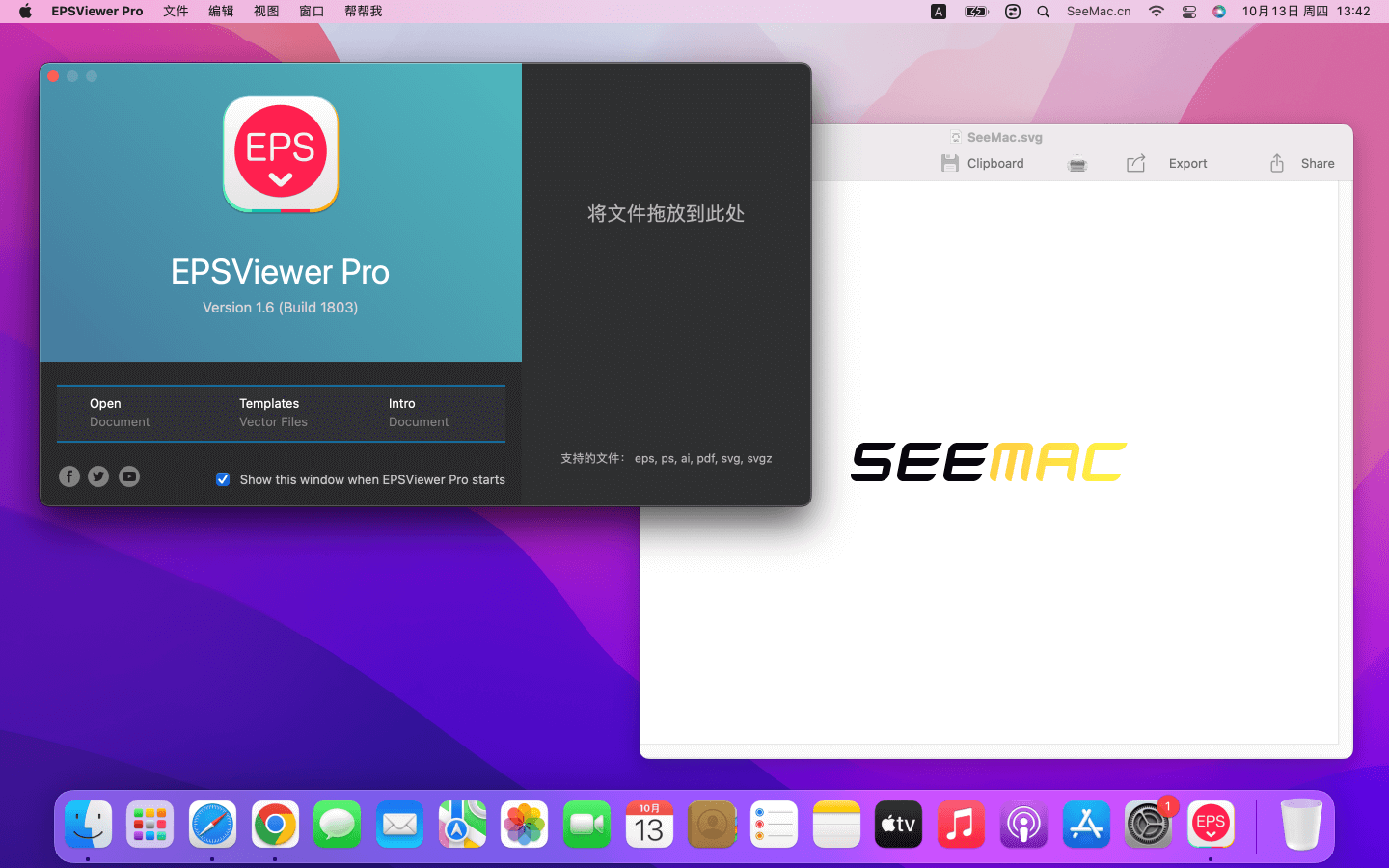Launch Google Chrome from the Dock
This screenshot has width=1389, height=868.
[x=275, y=825]
